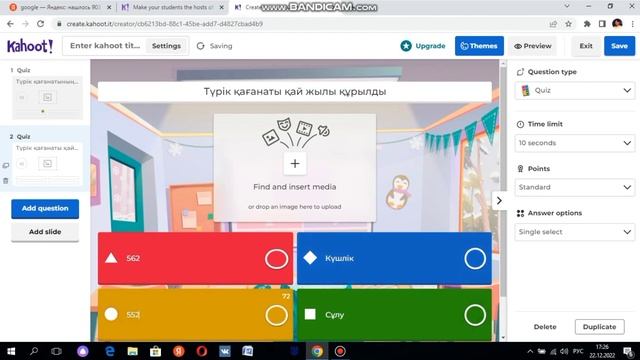The height and width of the screenshot is (360, 640).
Task: Open the Windows Start menu
Action: pos(11,351)
